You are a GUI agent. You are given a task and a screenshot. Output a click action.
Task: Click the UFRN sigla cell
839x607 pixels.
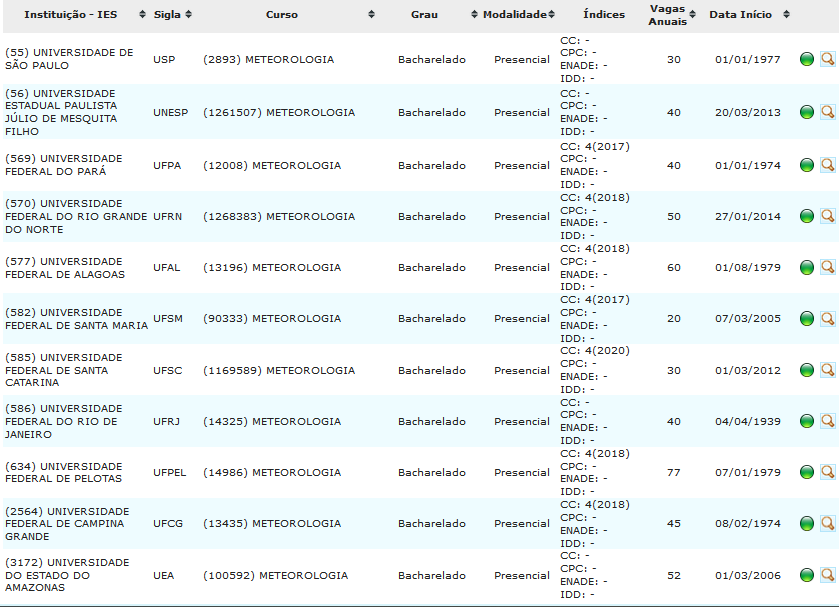[x=167, y=216]
